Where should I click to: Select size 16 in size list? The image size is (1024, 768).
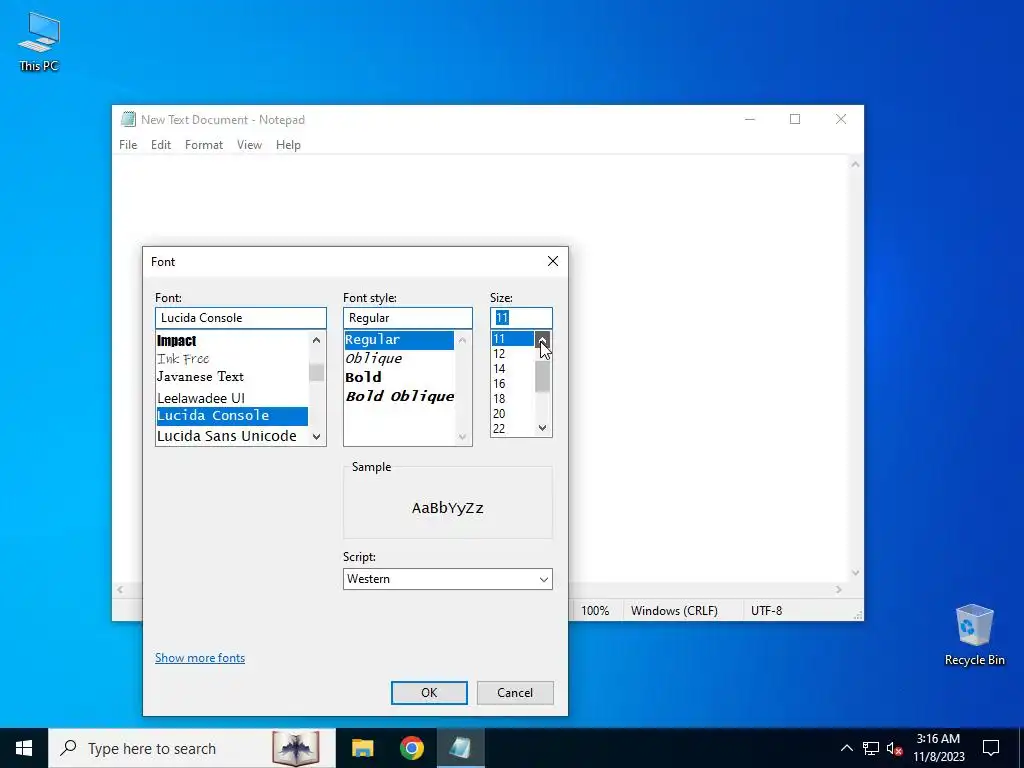pyautogui.click(x=513, y=384)
